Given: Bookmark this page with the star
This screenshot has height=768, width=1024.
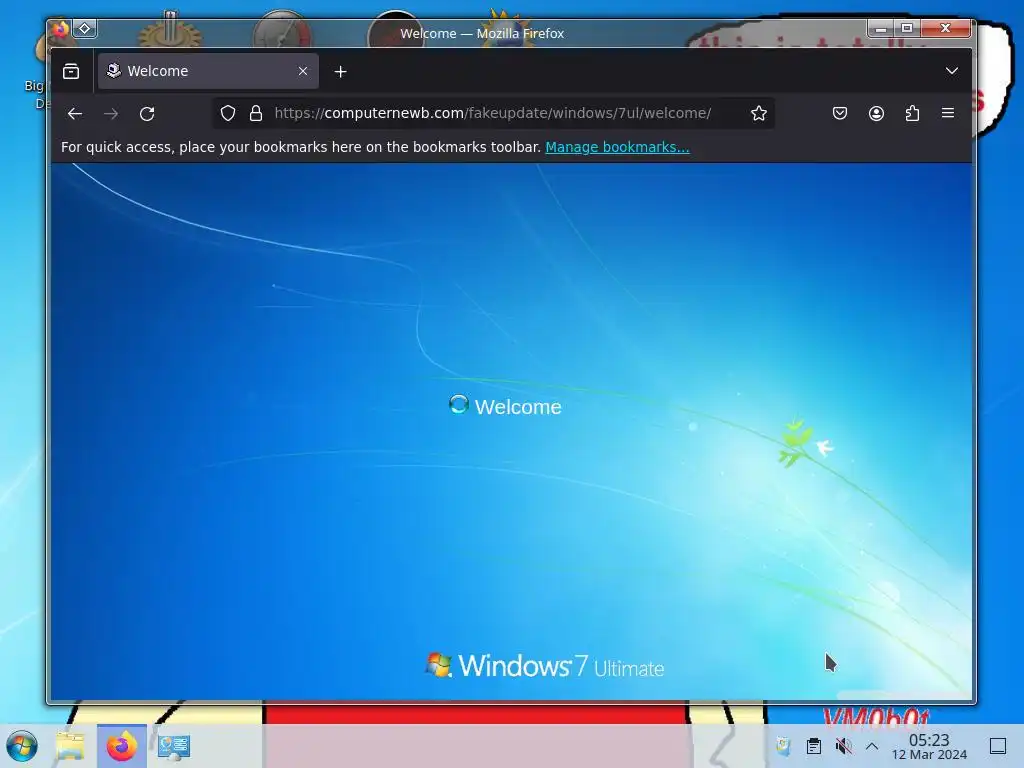Looking at the screenshot, I should (x=758, y=114).
